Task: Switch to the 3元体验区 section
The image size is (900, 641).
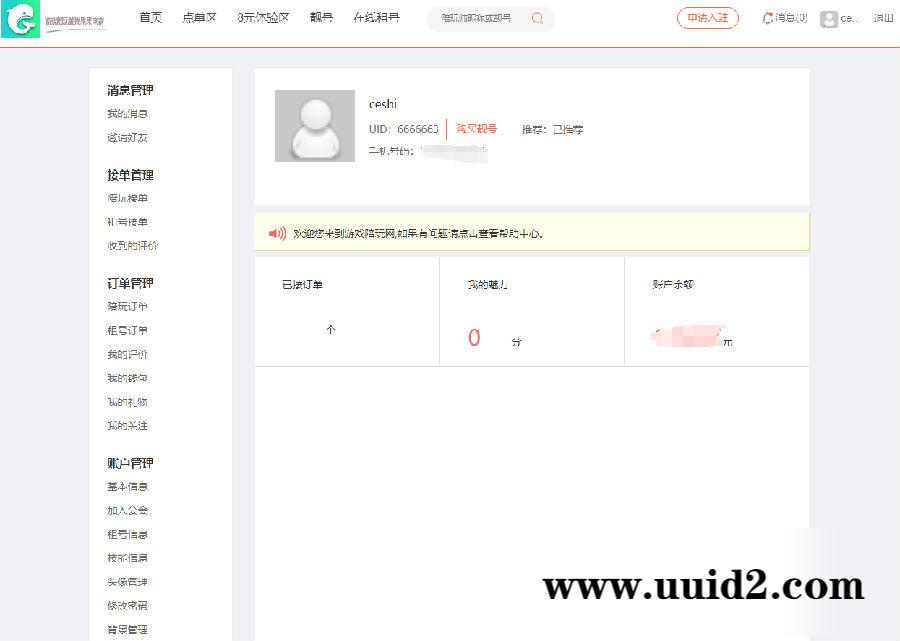Action: coord(262,18)
